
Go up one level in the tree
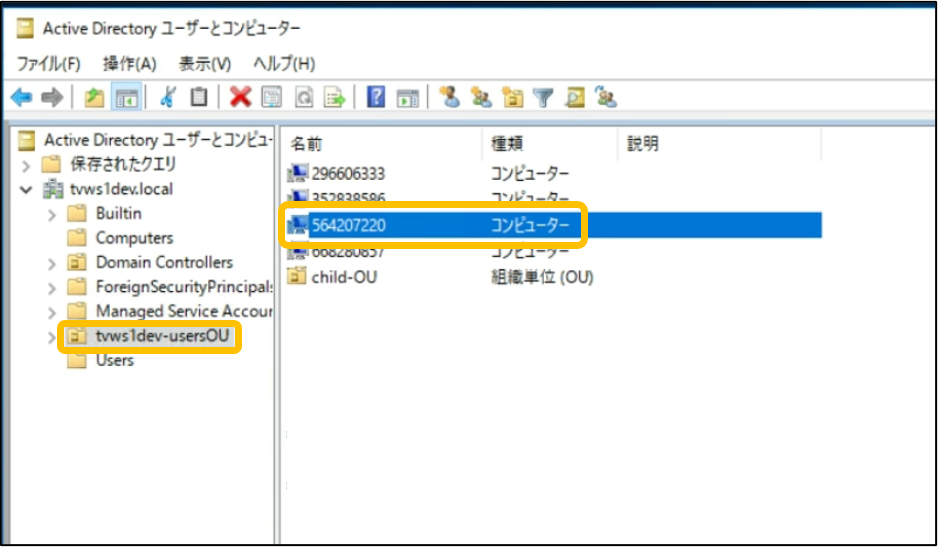94,97
